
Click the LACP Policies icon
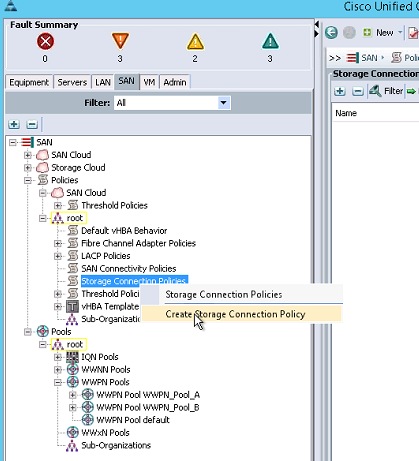point(73,256)
